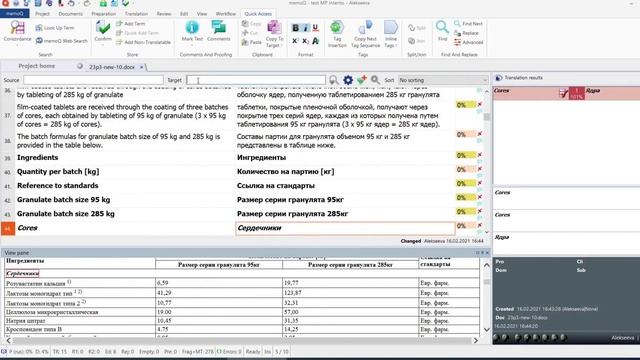Close the 23p3-new-10.docx tab
The height and width of the screenshot is (360, 640).
142,67
